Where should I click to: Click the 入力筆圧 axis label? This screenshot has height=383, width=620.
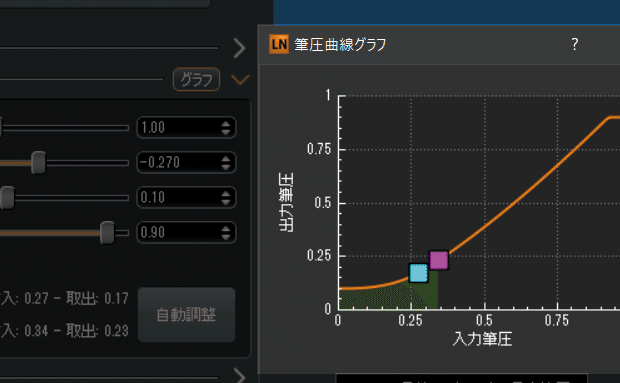pyautogui.click(x=482, y=339)
